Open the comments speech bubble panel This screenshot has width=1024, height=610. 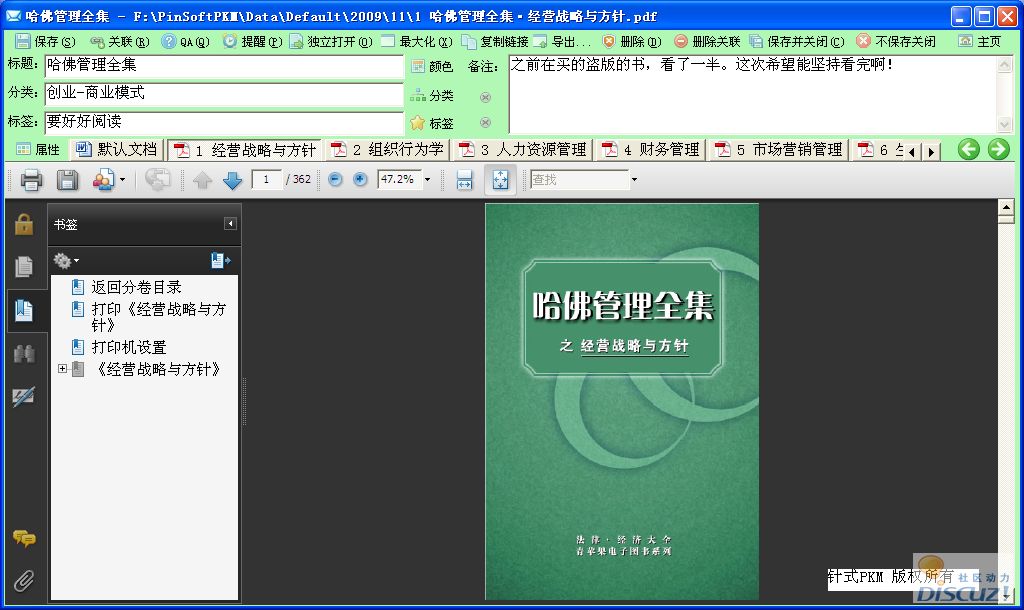[23, 539]
